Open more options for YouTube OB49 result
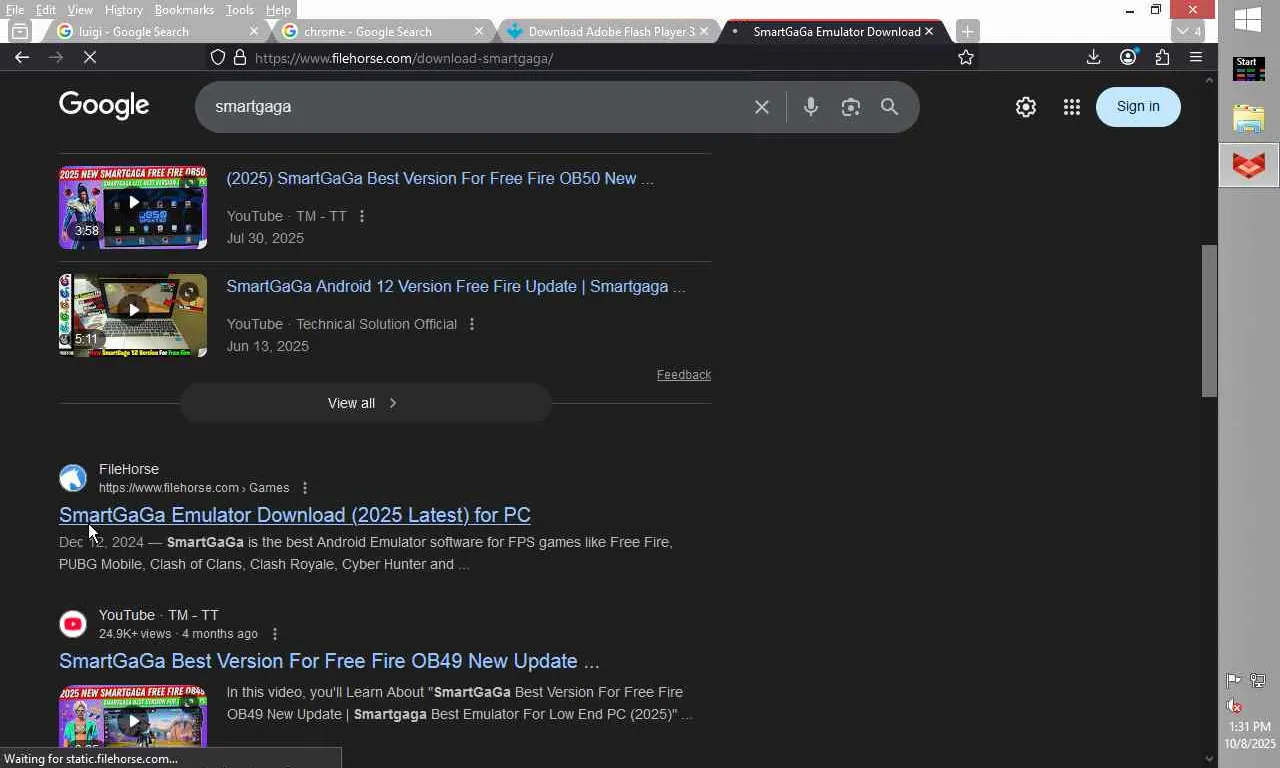The image size is (1280, 768). tap(275, 634)
